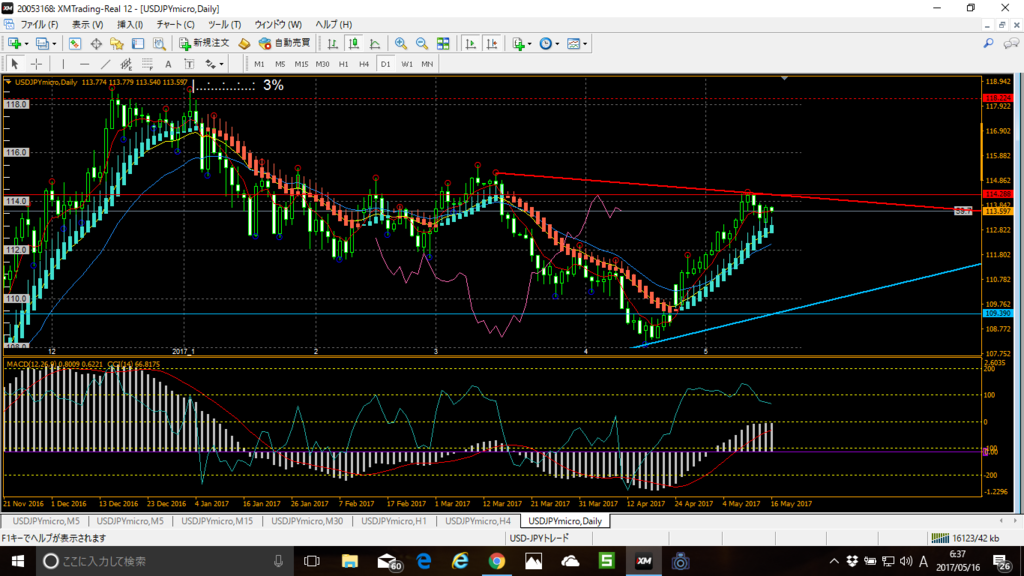Open the 表示 (V) menu

(x=88, y=25)
